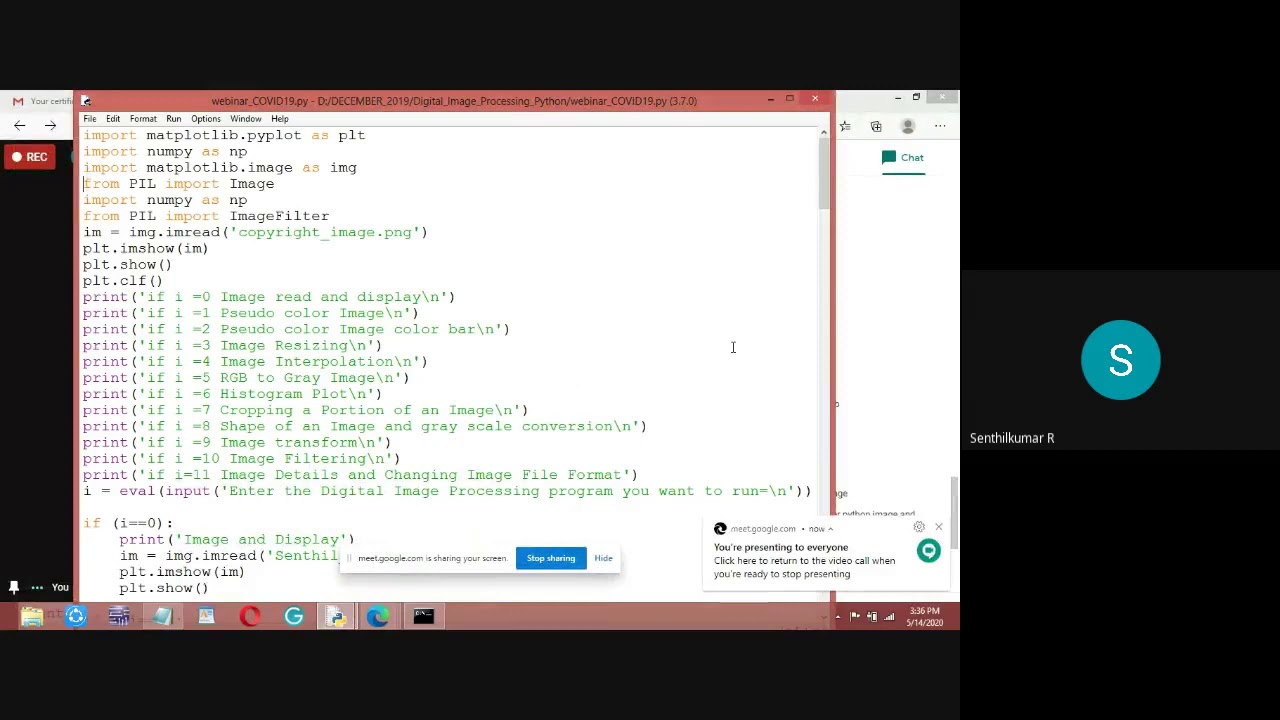The image size is (1280, 720).
Task: Click the taskbar clock showing 3:36 PM
Action: click(925, 616)
